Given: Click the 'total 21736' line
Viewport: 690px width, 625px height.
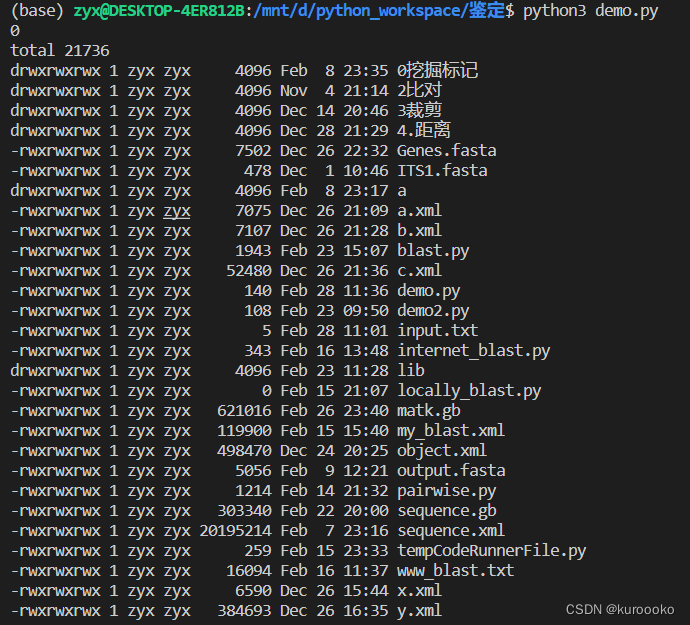Looking at the screenshot, I should 60,51.
